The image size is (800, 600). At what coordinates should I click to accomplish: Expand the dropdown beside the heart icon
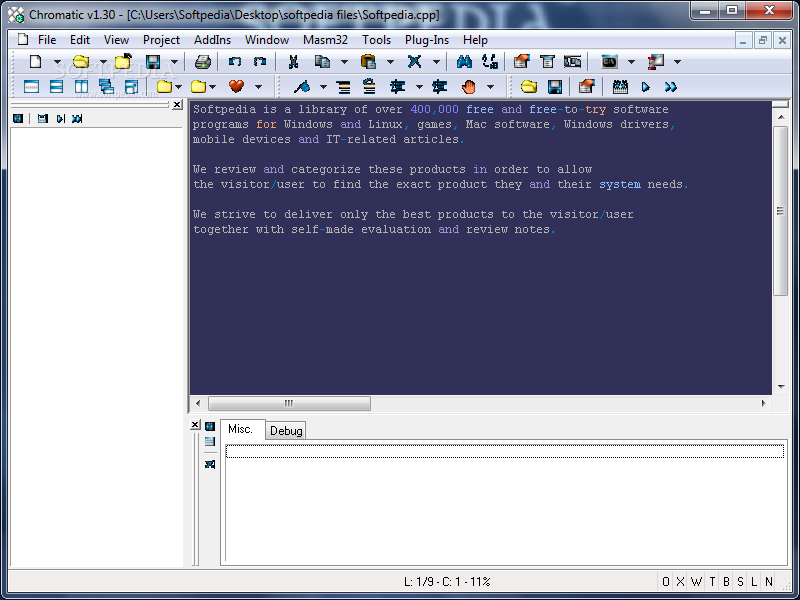[259, 87]
